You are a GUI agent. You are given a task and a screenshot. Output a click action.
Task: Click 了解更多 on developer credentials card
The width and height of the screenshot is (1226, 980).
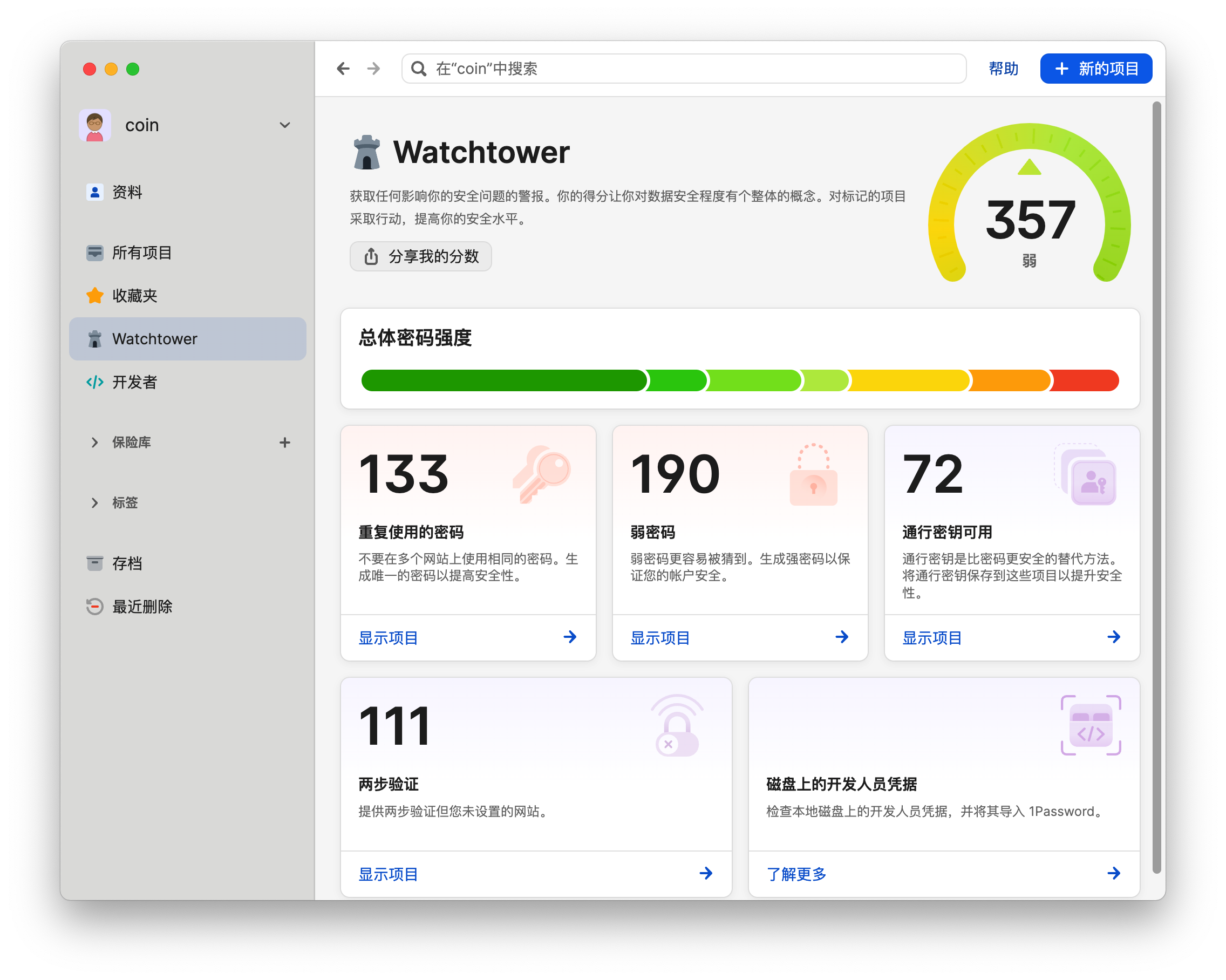click(x=796, y=874)
